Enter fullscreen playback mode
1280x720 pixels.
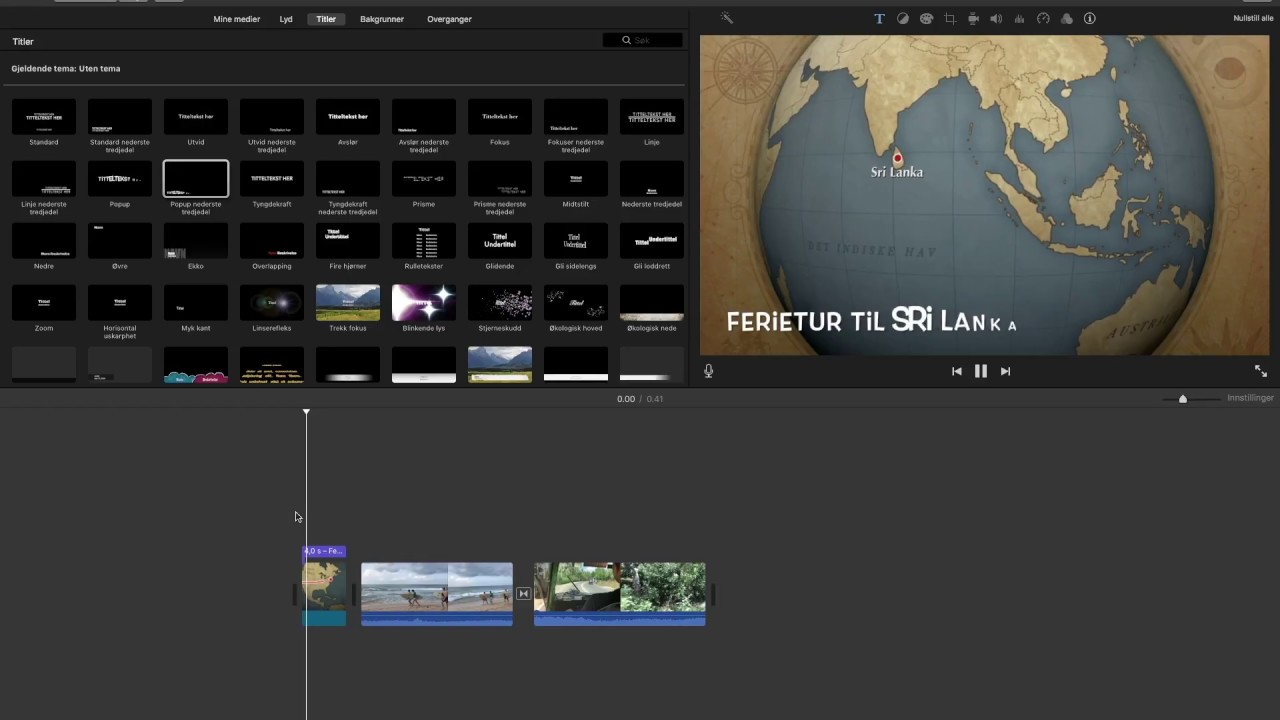click(x=1261, y=371)
